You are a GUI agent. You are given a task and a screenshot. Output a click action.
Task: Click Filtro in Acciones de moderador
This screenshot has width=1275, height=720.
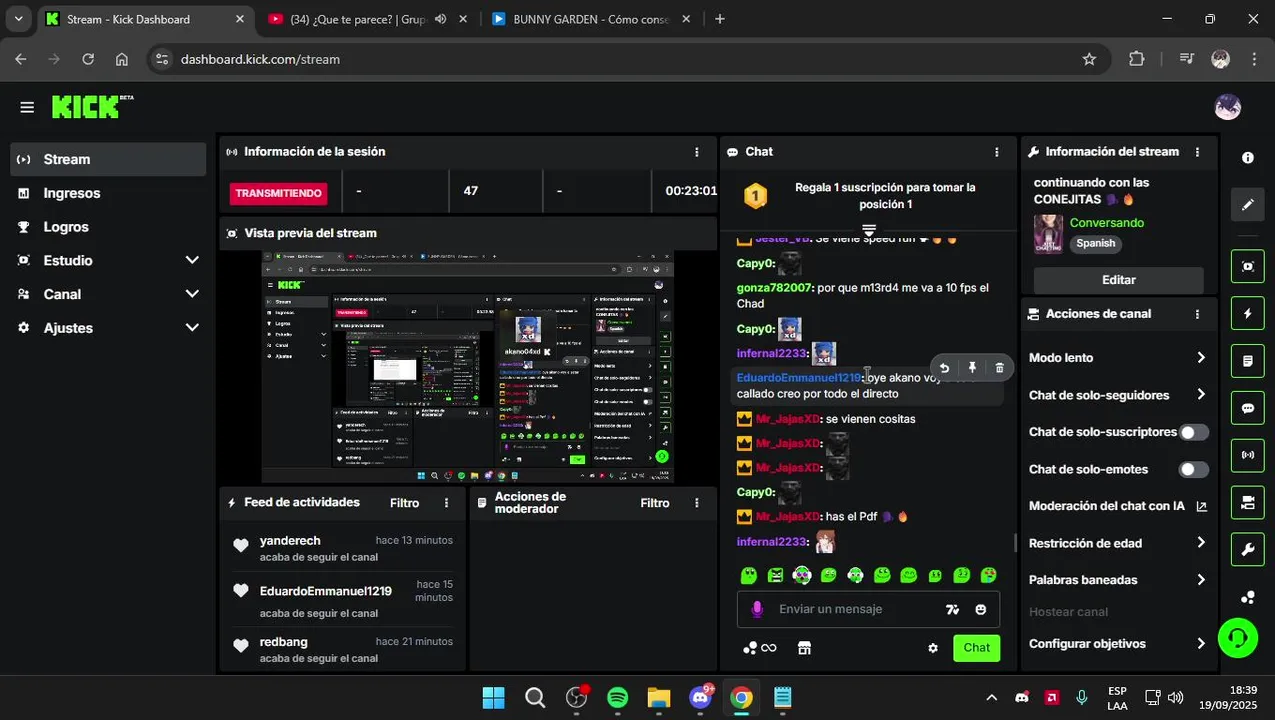click(655, 503)
